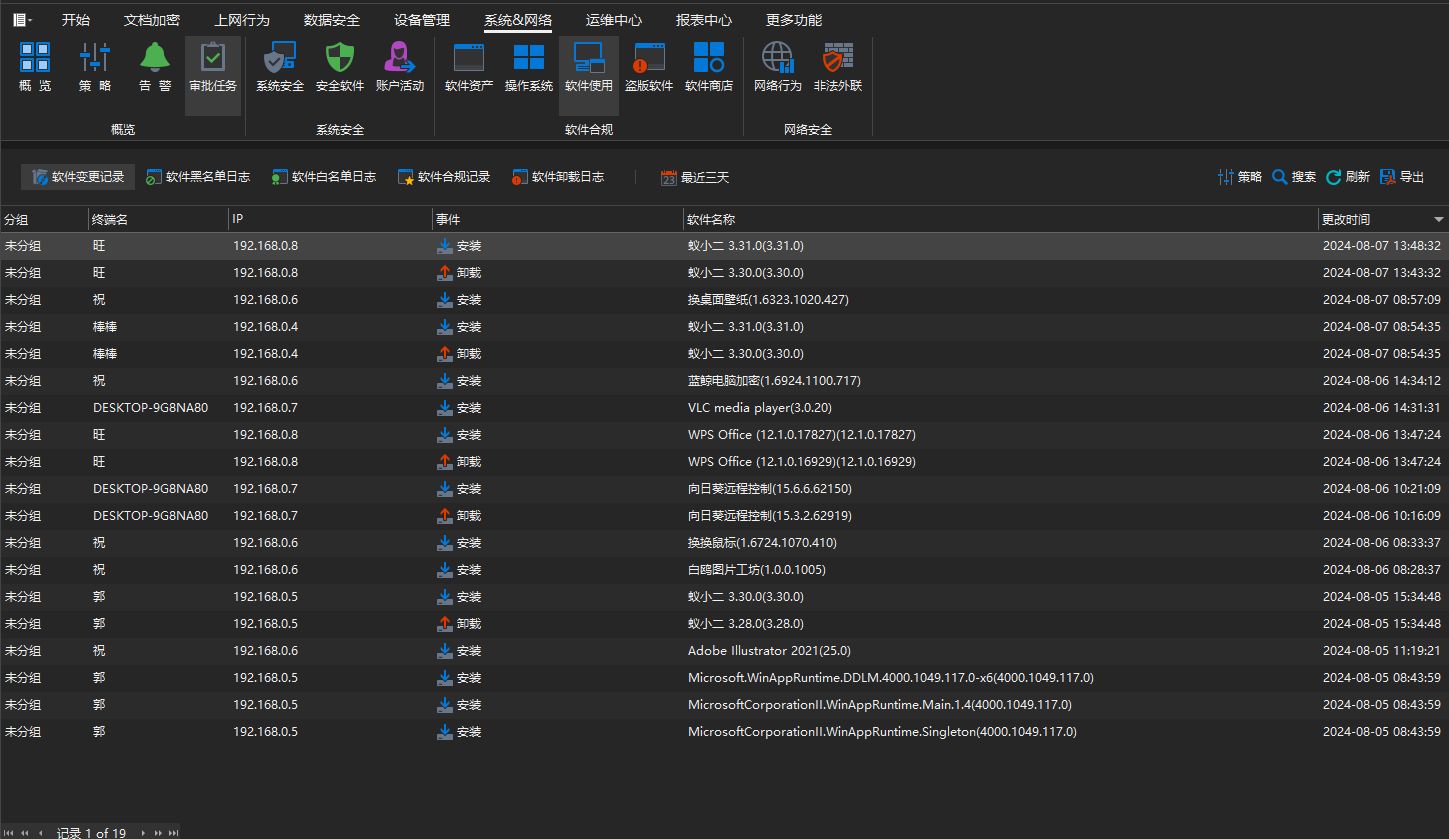Viewport: 1449px width, 839px height.
Task: Switch to 设备管理 tab
Action: [422, 20]
